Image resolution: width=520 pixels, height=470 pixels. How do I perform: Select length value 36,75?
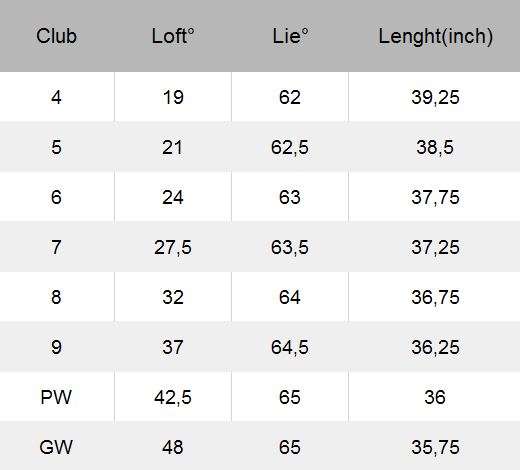pos(435,298)
